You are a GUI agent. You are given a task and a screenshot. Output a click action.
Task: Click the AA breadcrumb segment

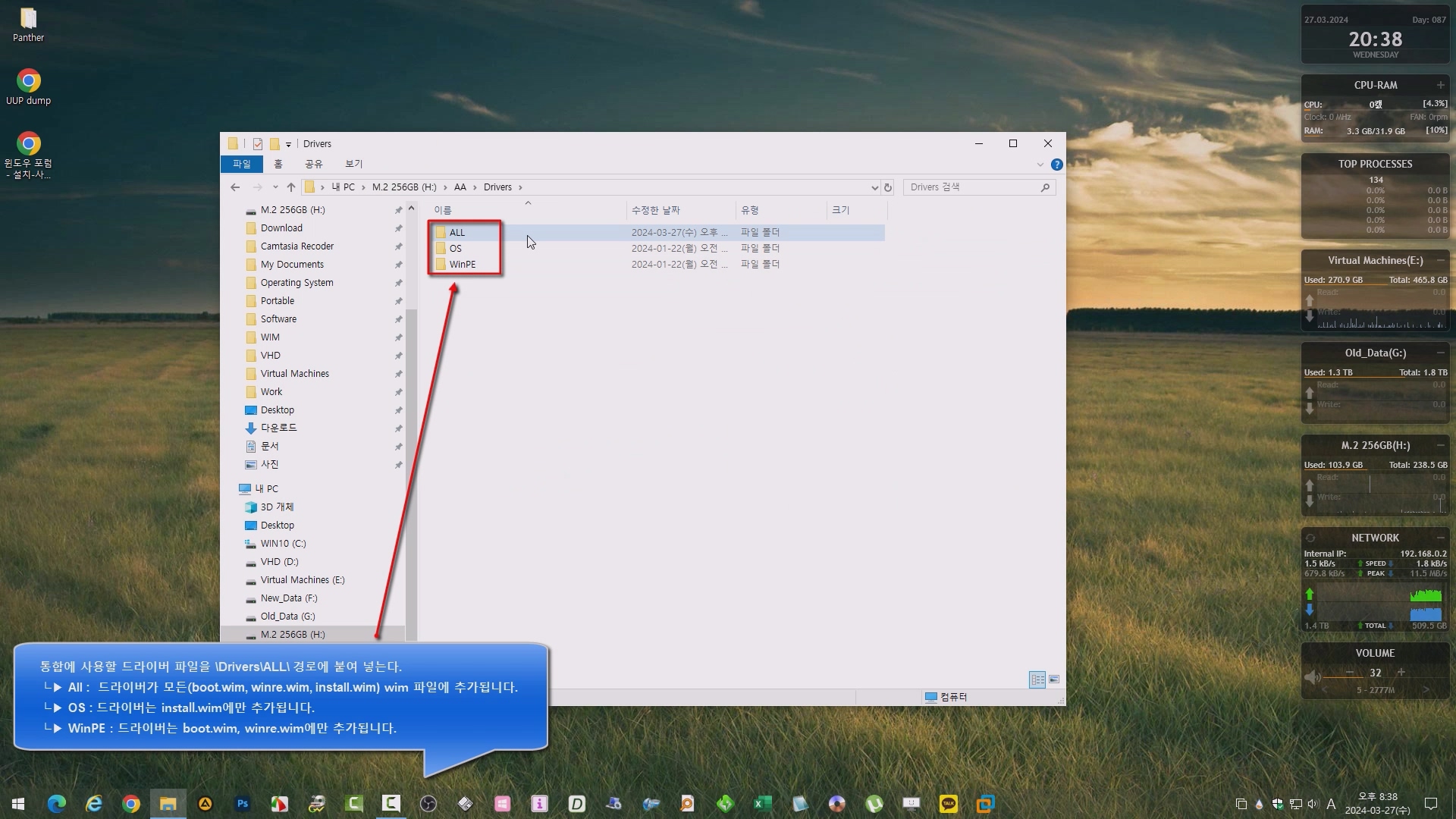pyautogui.click(x=460, y=187)
